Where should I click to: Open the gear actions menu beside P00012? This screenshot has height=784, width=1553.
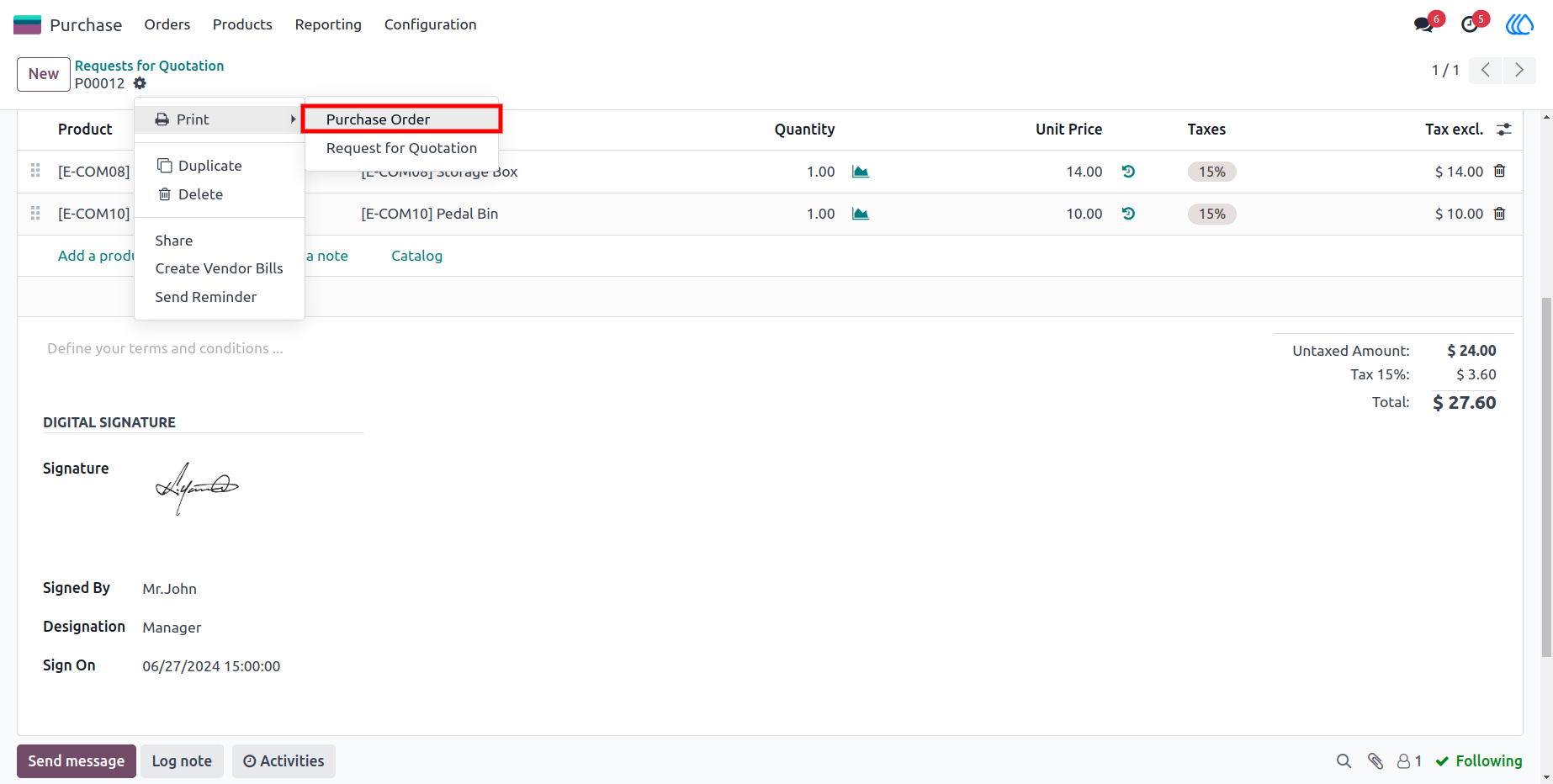pos(140,83)
